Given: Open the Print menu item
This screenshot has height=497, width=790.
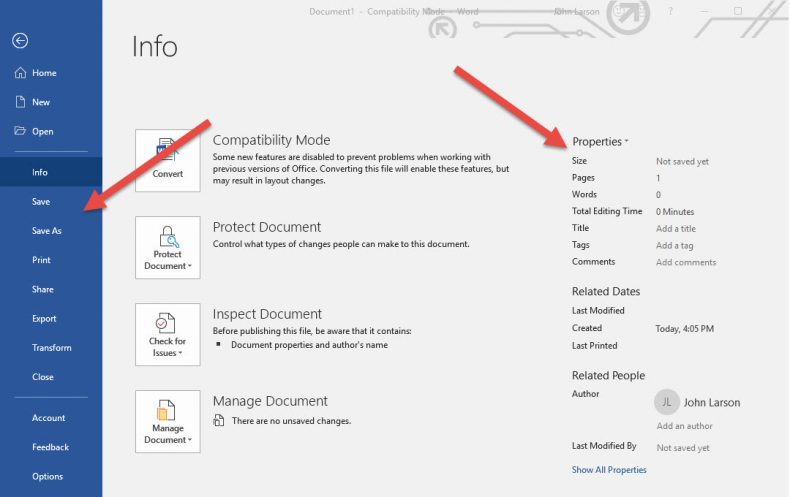Looking at the screenshot, I should coord(41,260).
